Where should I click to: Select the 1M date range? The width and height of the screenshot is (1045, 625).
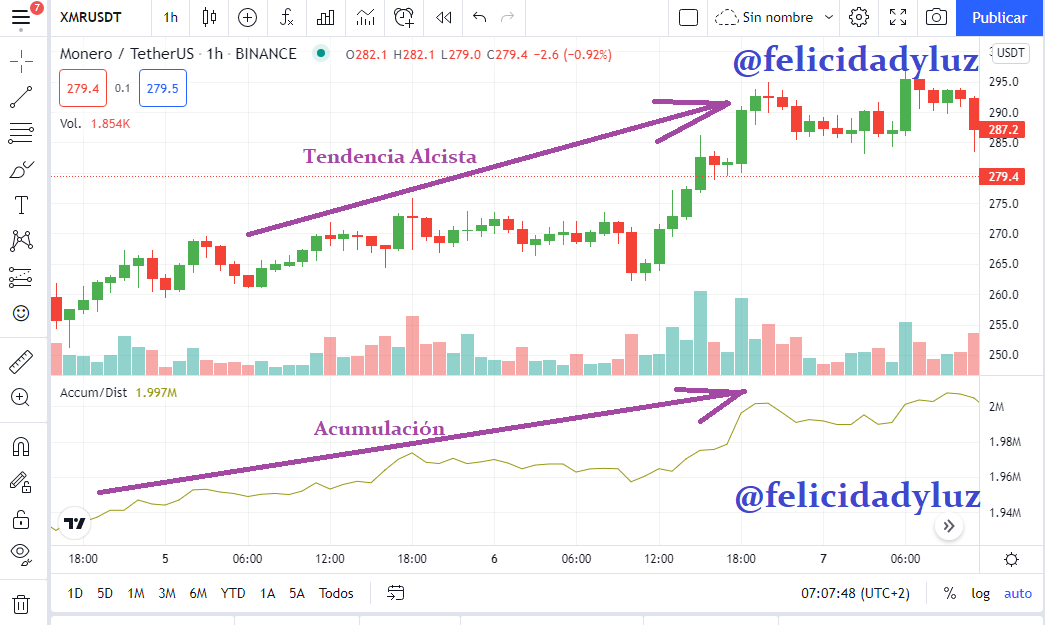point(136,593)
